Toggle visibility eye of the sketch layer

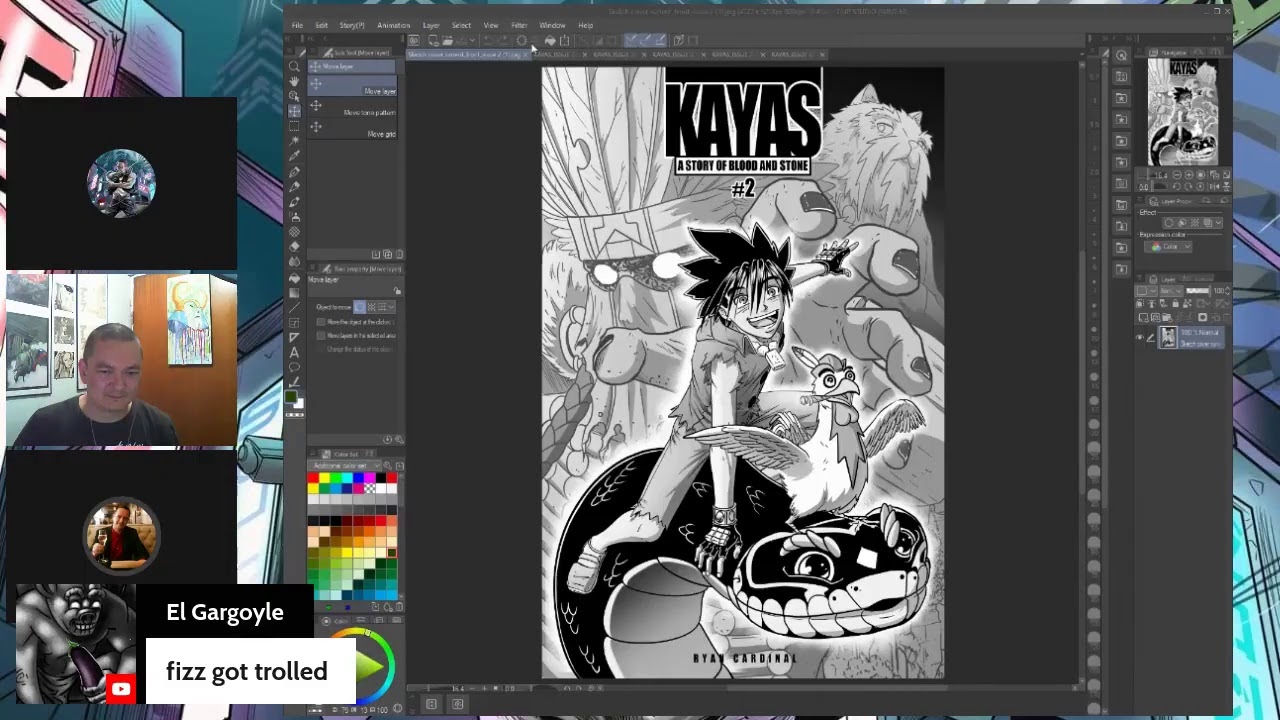pos(1139,338)
